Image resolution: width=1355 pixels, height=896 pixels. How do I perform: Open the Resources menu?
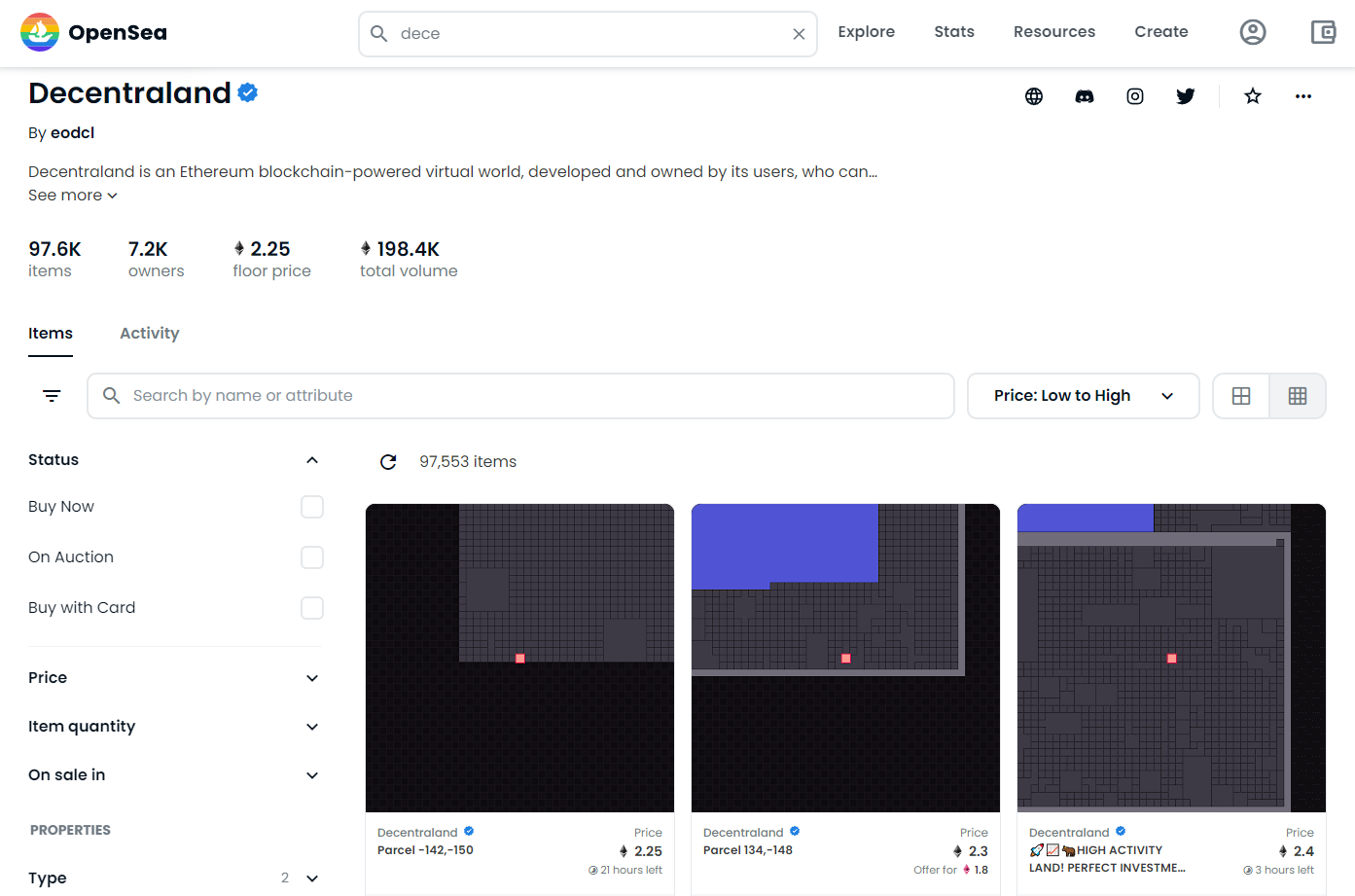coord(1054,32)
